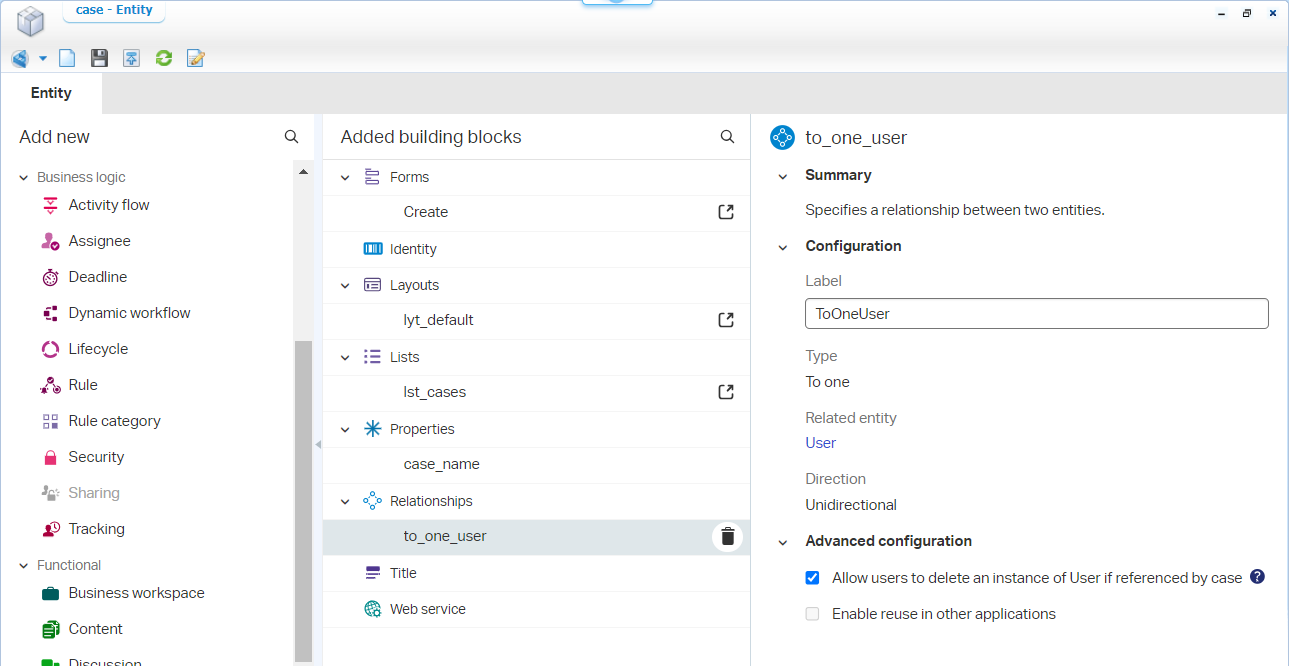Add an Activity flow building block
The width and height of the screenshot is (1289, 666).
pyautogui.click(x=108, y=205)
